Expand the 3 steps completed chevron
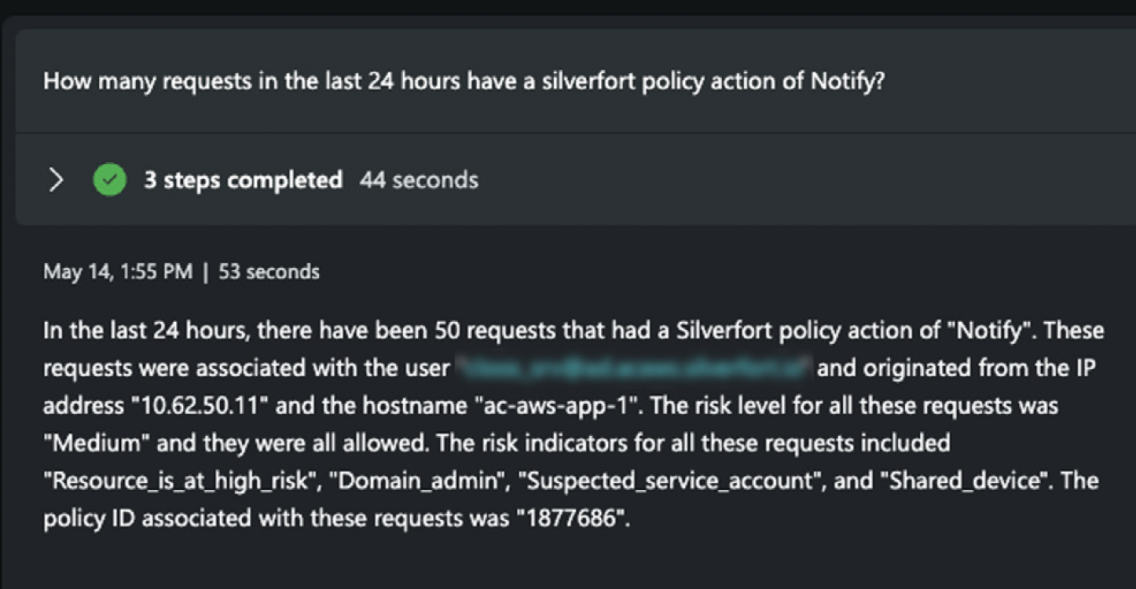 pyautogui.click(x=56, y=180)
